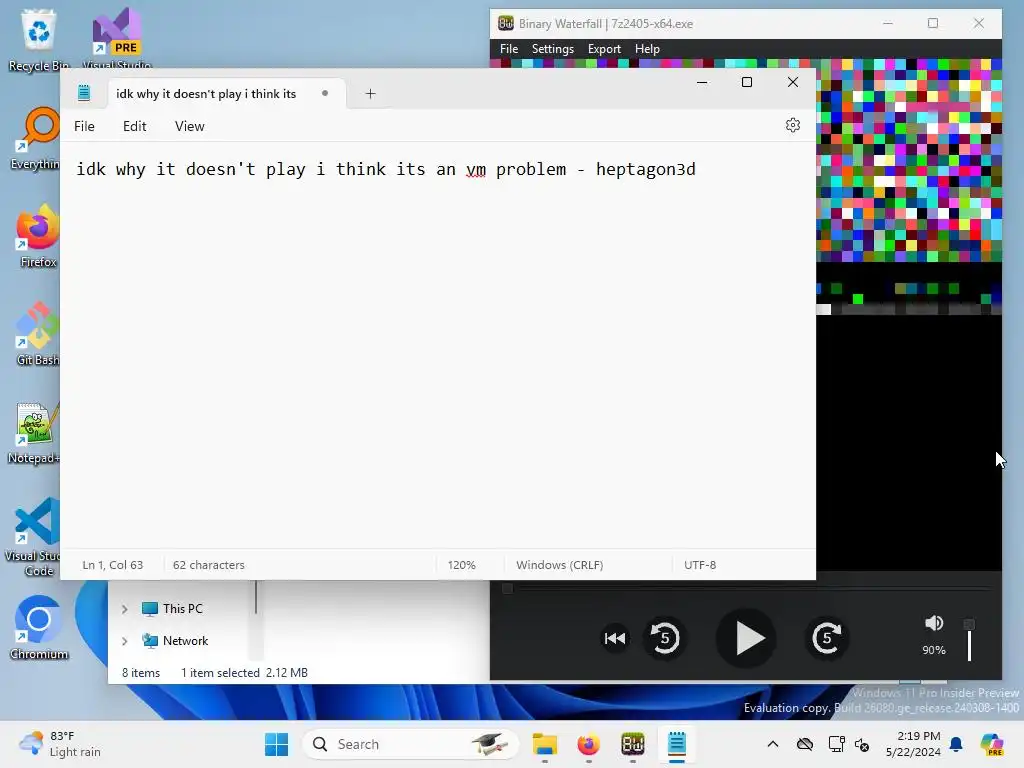The image size is (1024, 768).
Task: Click File Explorer navigation pane scrollbar
Action: (256, 598)
